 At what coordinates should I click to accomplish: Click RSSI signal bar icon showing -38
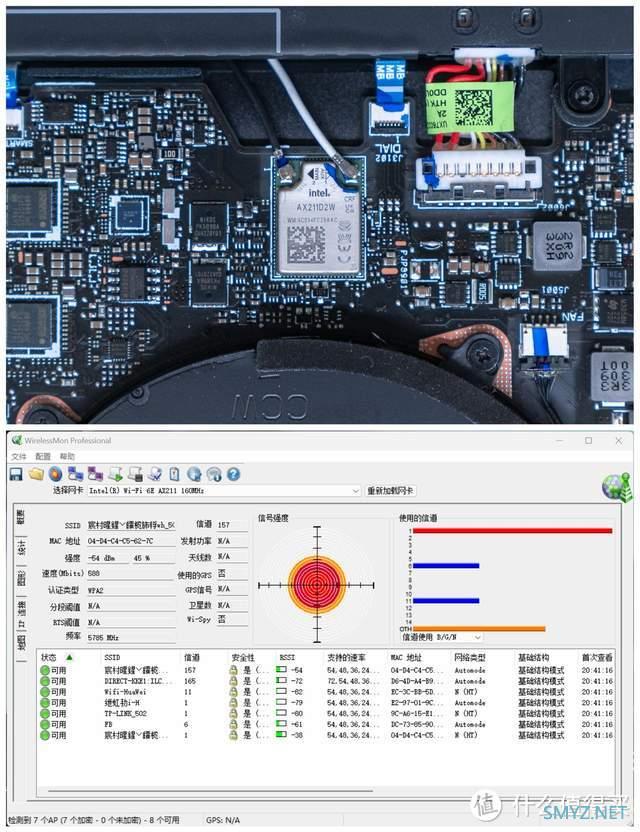281,734
